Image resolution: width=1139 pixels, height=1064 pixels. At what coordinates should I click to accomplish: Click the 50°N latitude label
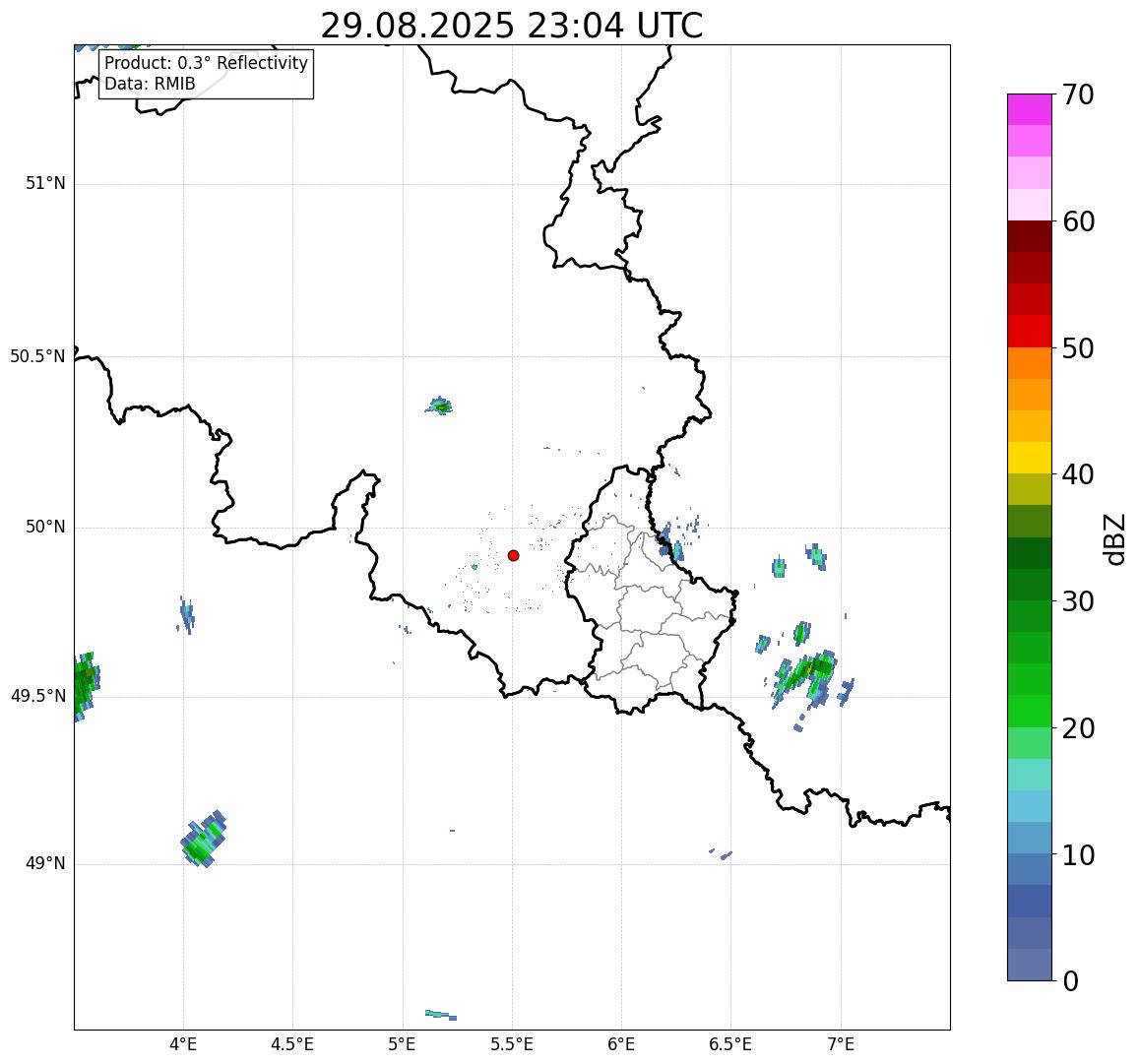(x=45, y=528)
